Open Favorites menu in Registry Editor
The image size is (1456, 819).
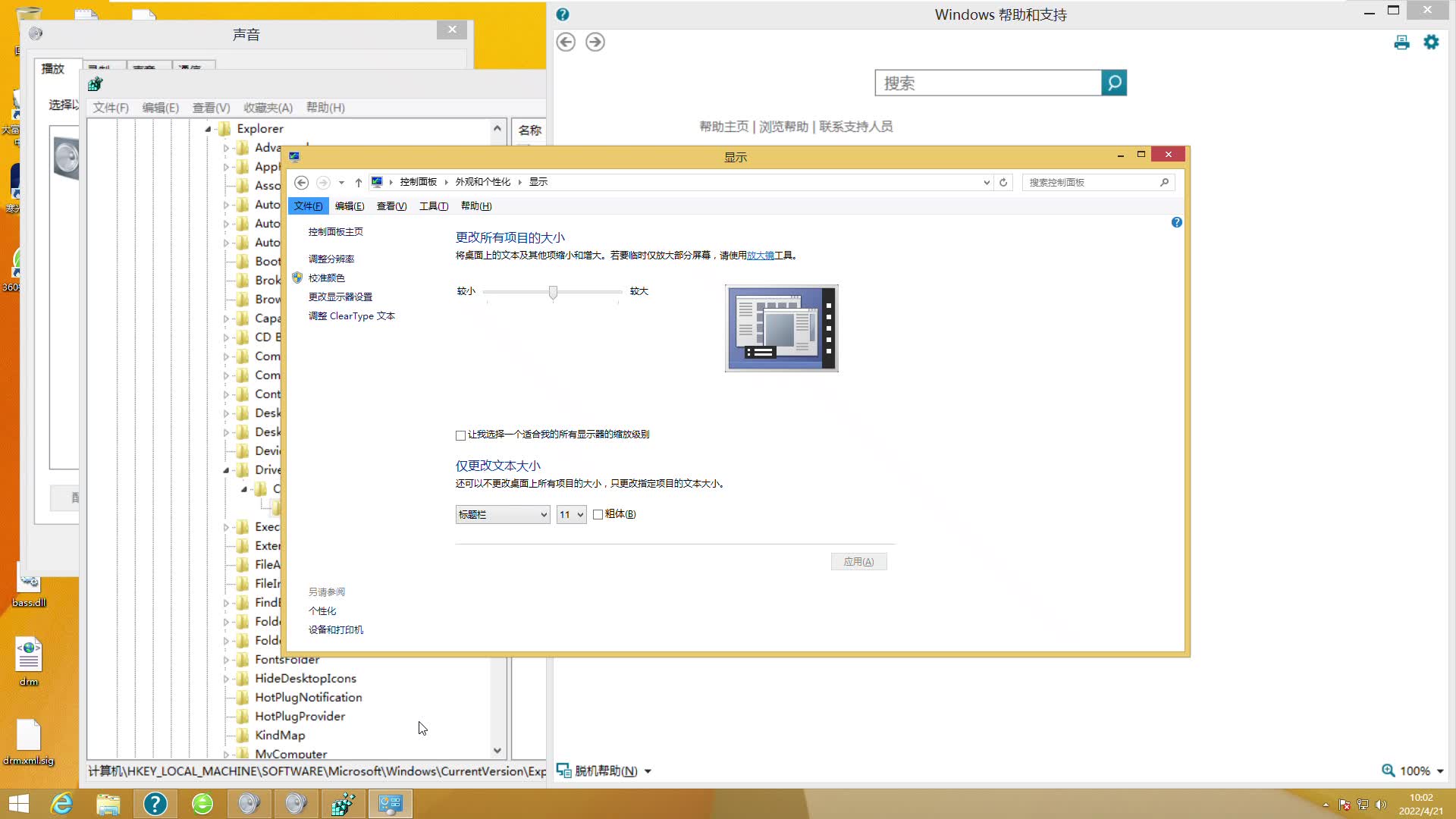(x=268, y=108)
